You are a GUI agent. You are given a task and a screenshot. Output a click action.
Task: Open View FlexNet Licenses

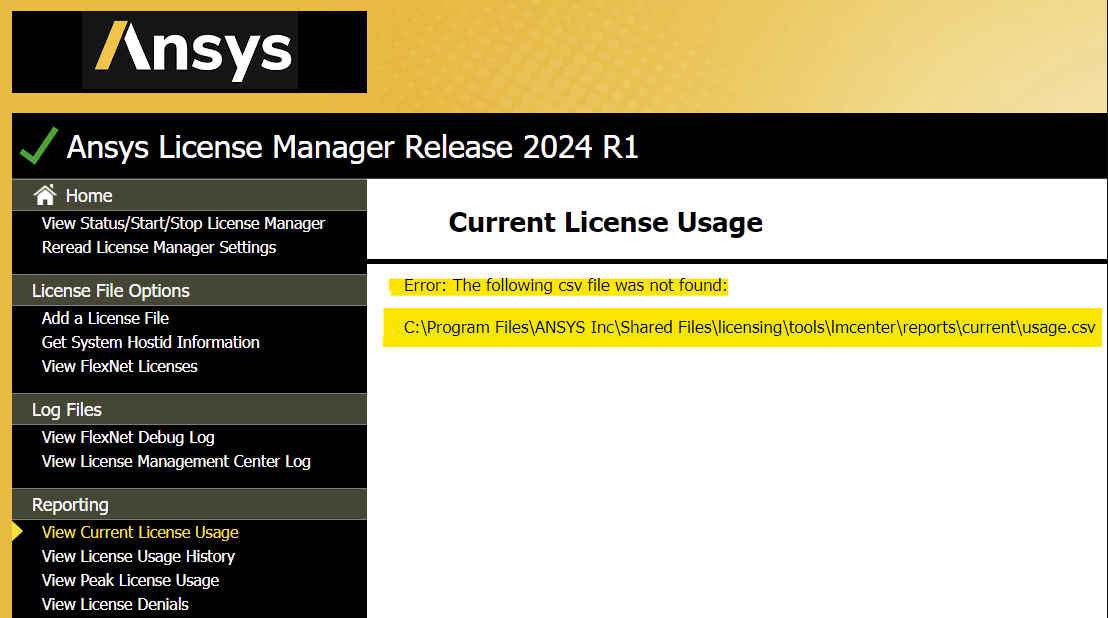120,366
